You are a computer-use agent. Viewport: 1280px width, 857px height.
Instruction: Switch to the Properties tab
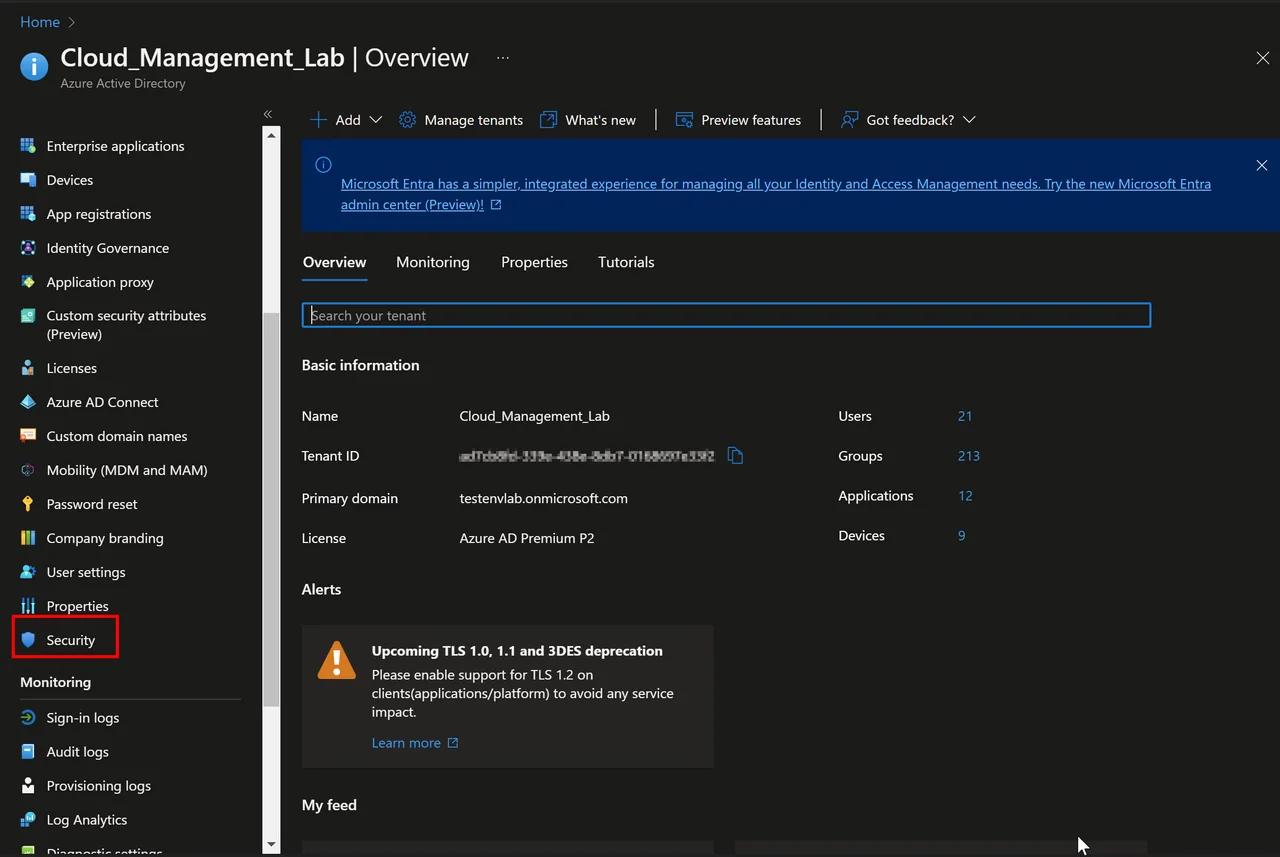534,262
